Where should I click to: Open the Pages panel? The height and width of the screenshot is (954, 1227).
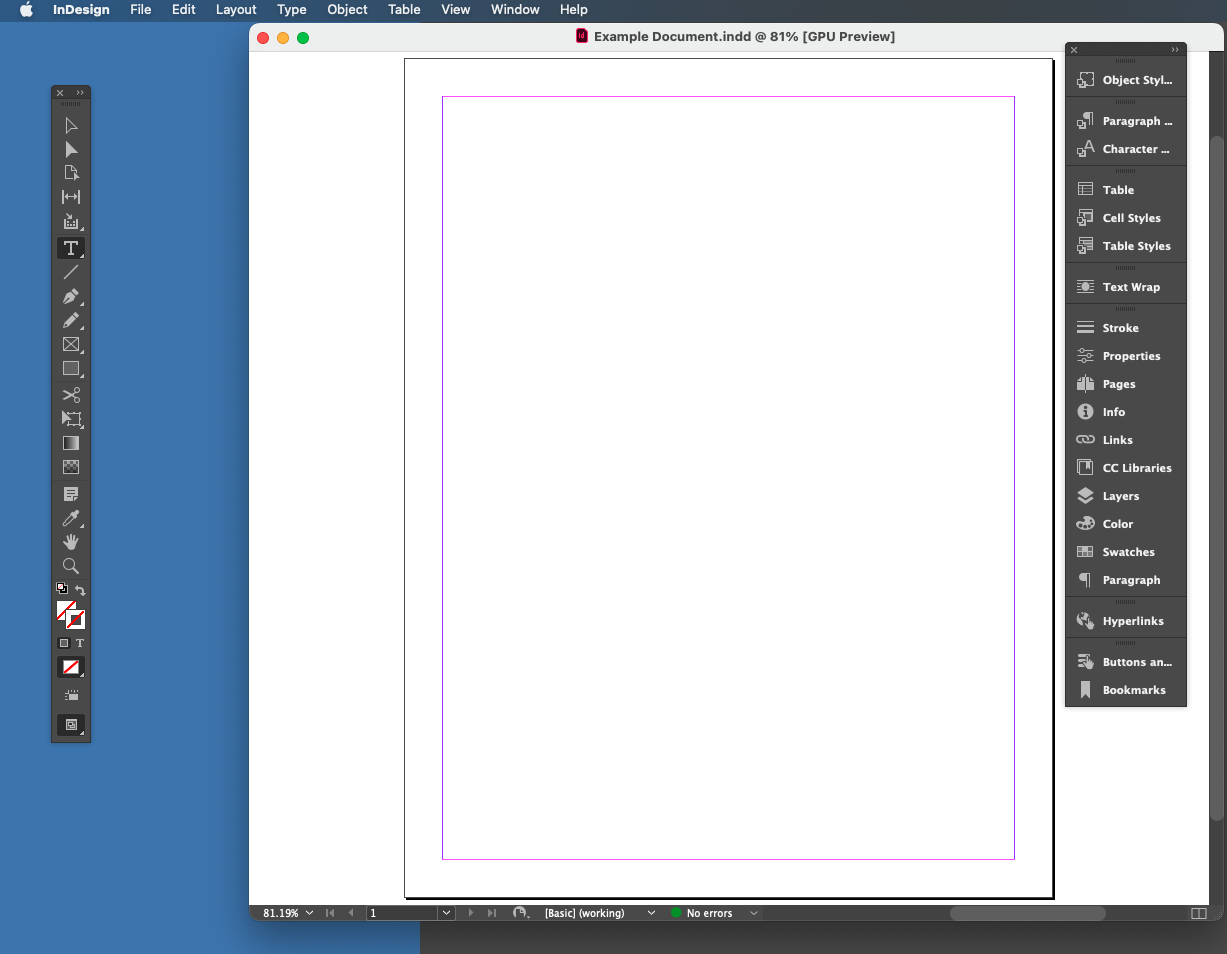(1120, 384)
